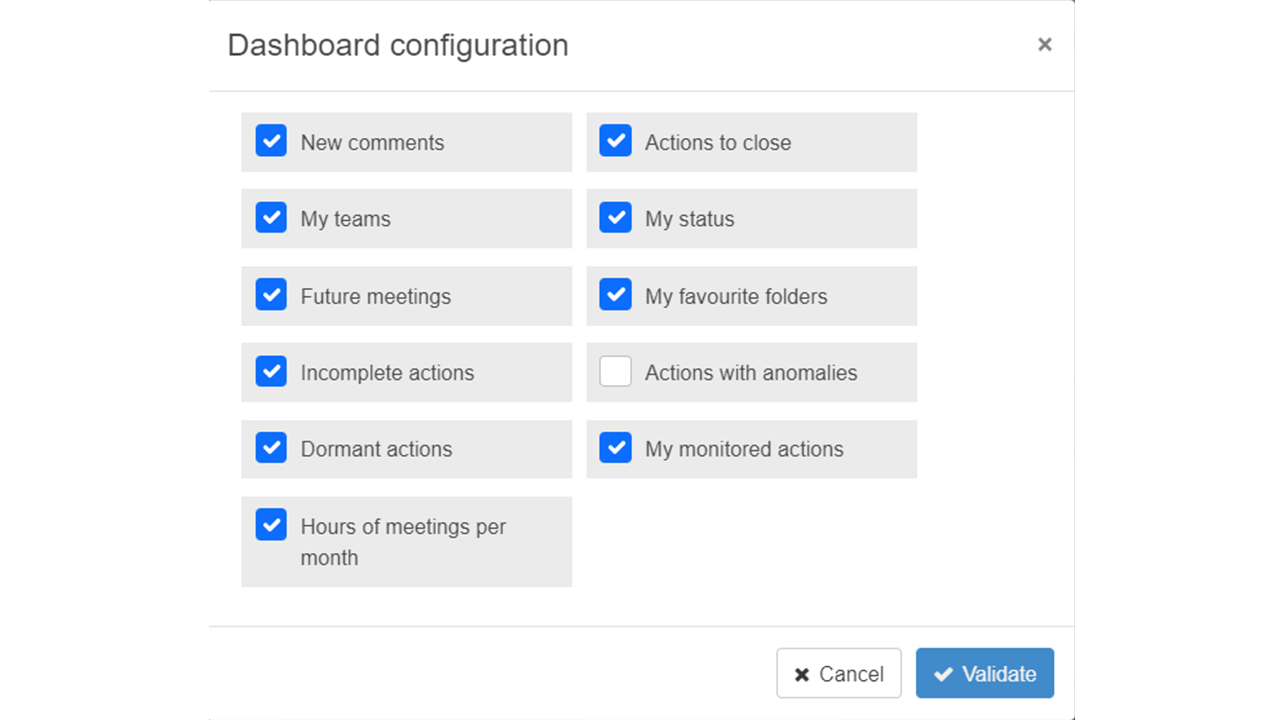
Task: Click the checkmark icon inside Validate button
Action: [x=943, y=675]
